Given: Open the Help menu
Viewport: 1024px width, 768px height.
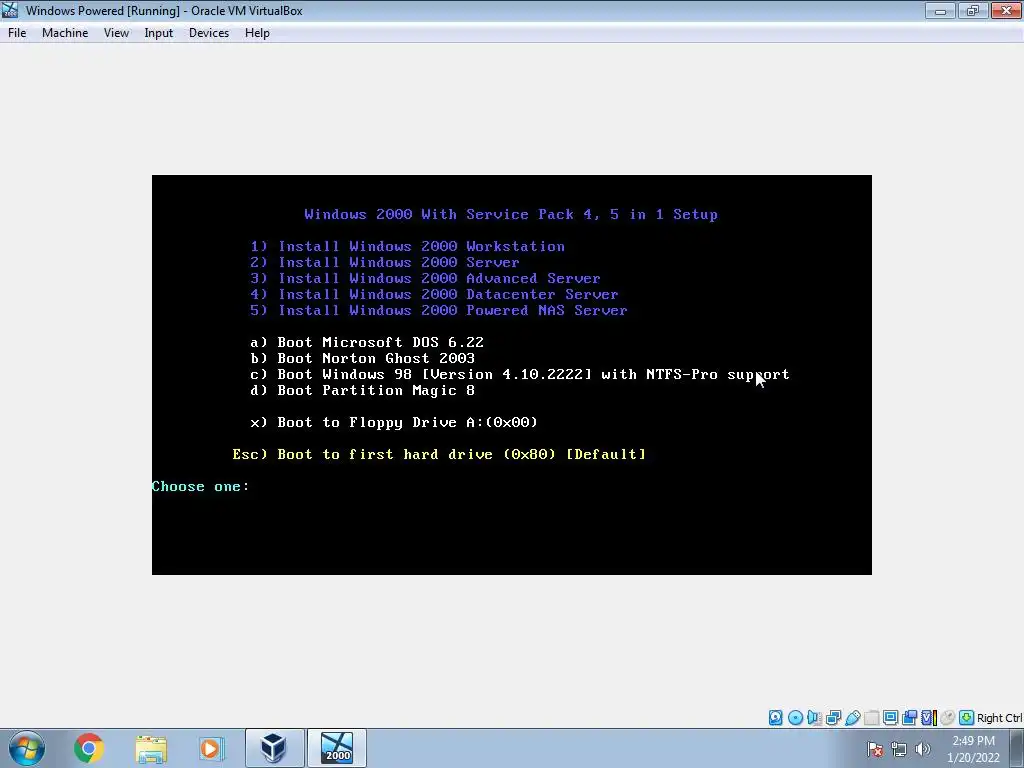Looking at the screenshot, I should pyautogui.click(x=257, y=33).
